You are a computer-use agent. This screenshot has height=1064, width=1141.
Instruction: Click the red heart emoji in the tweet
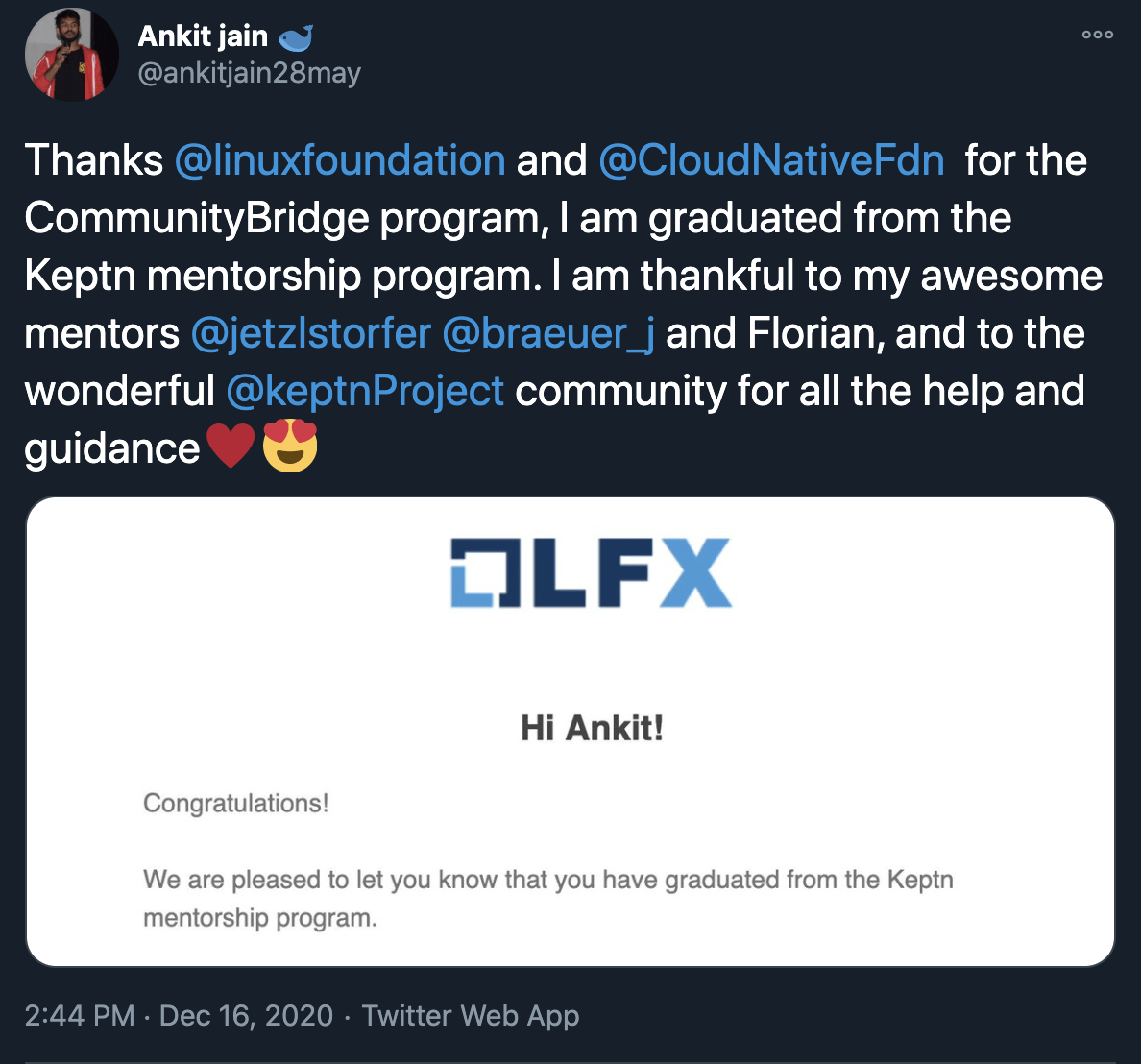[x=230, y=446]
